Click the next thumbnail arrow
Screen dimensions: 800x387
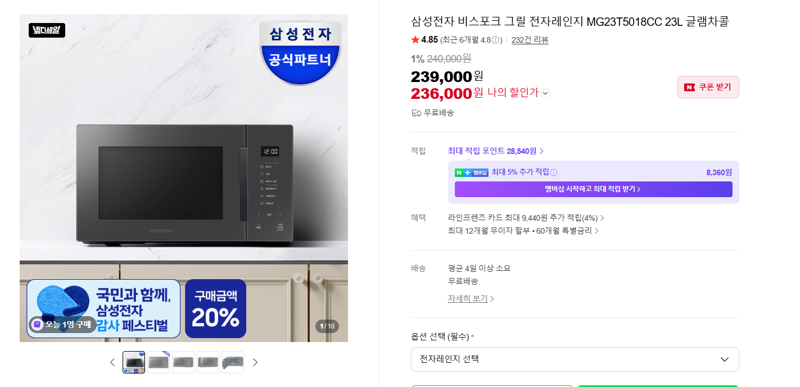[255, 363]
